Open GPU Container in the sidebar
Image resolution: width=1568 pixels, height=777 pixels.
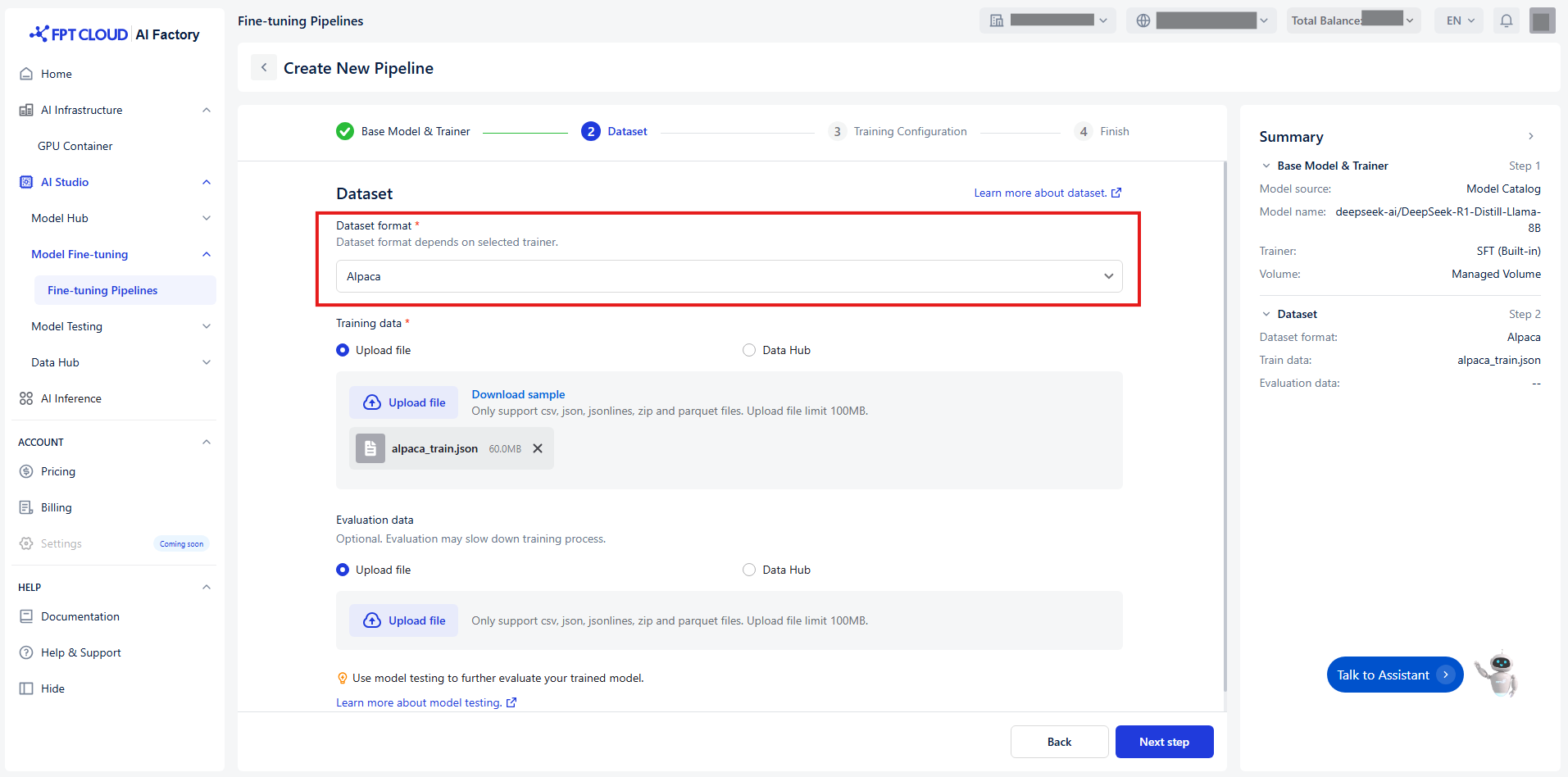coord(75,146)
